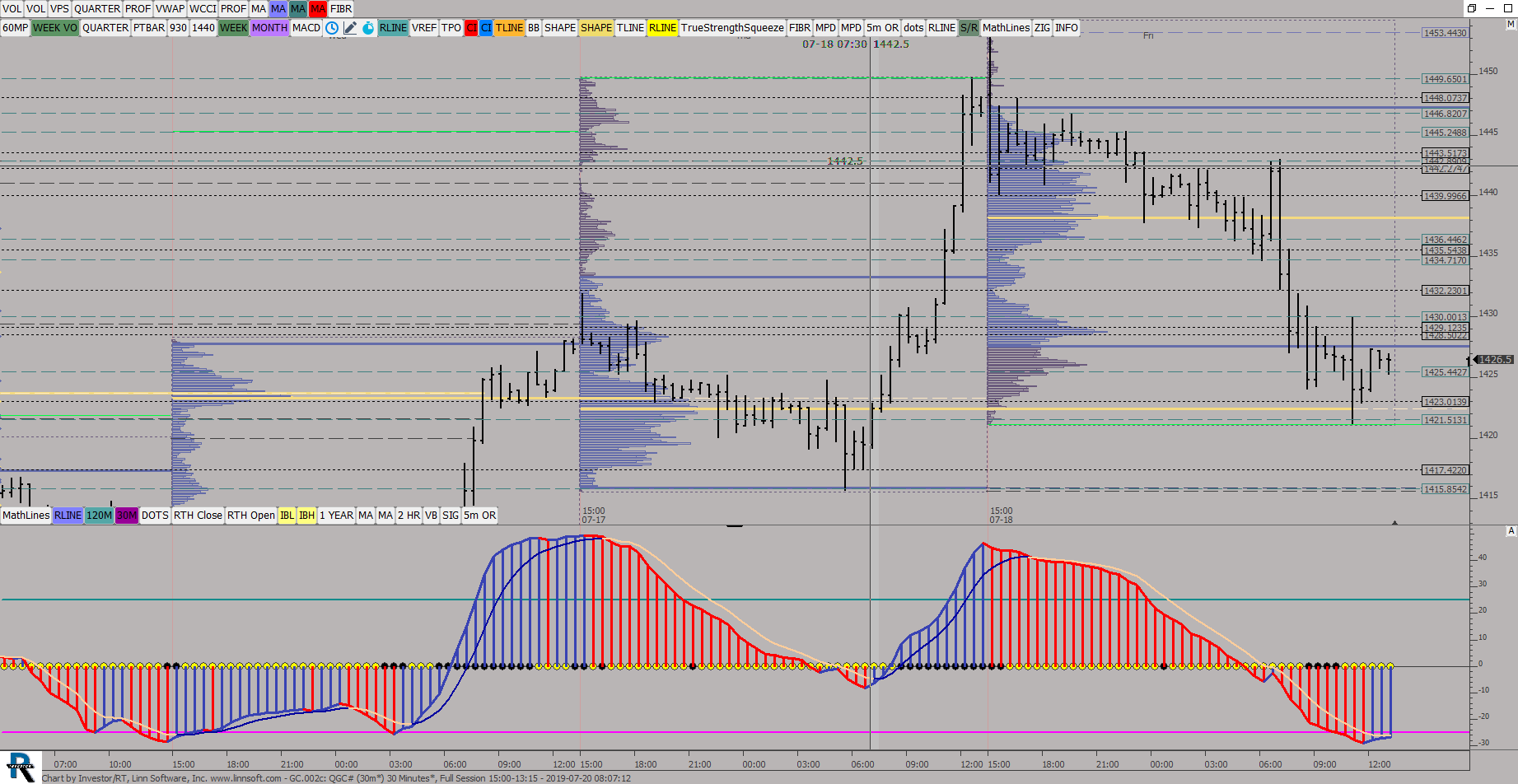Click the 'M' button beside the price scale
The width and height of the screenshot is (1518, 784).
click(x=1511, y=25)
